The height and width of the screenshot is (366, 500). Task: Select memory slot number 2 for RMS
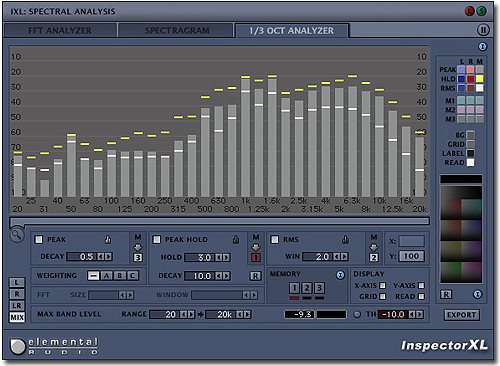374,258
